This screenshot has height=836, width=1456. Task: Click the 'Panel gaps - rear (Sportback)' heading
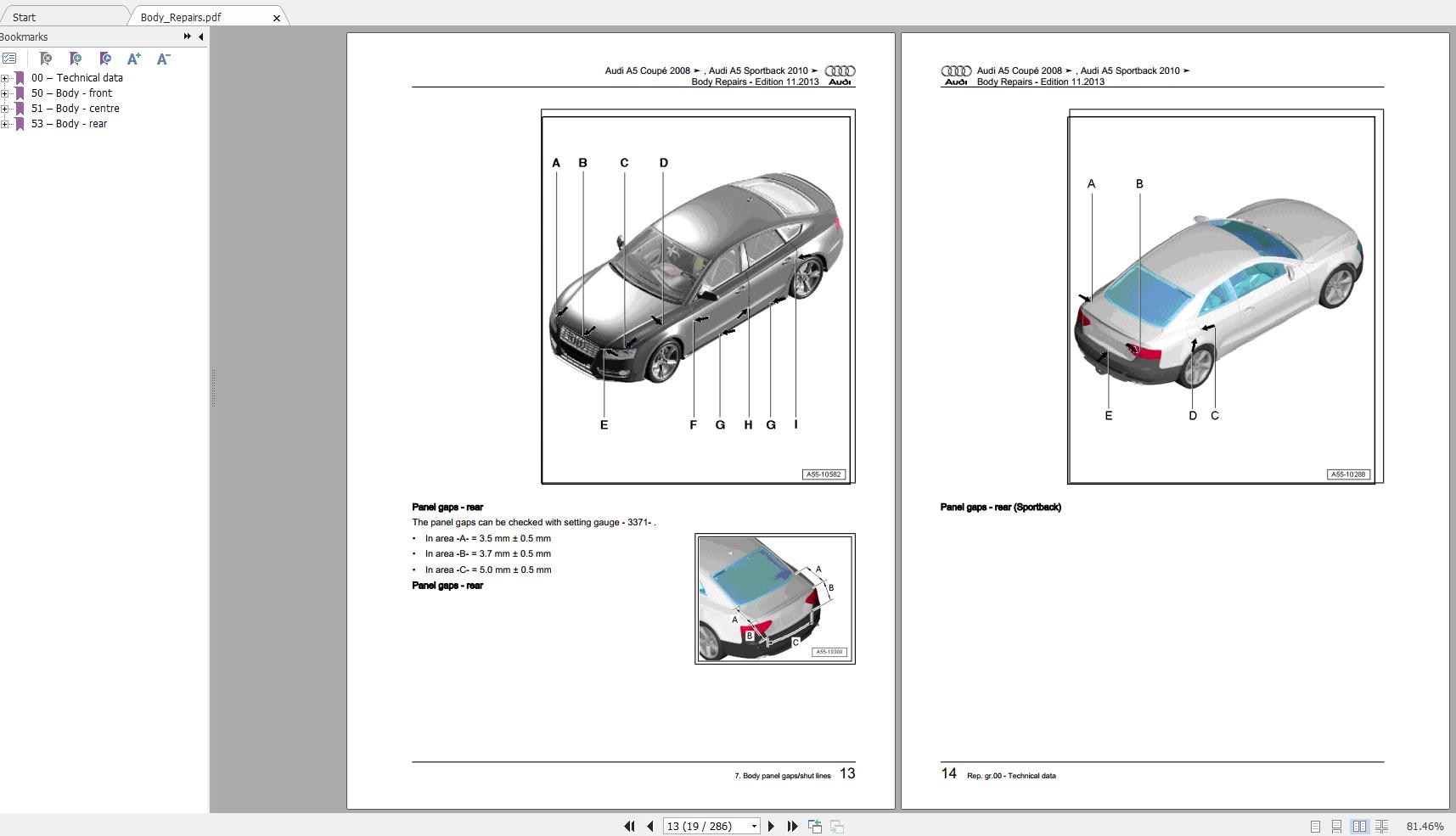[1001, 508]
